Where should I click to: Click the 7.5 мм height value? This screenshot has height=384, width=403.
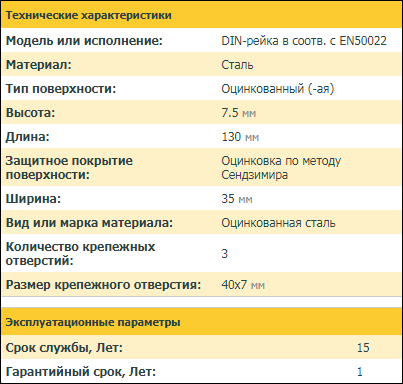pos(239,113)
